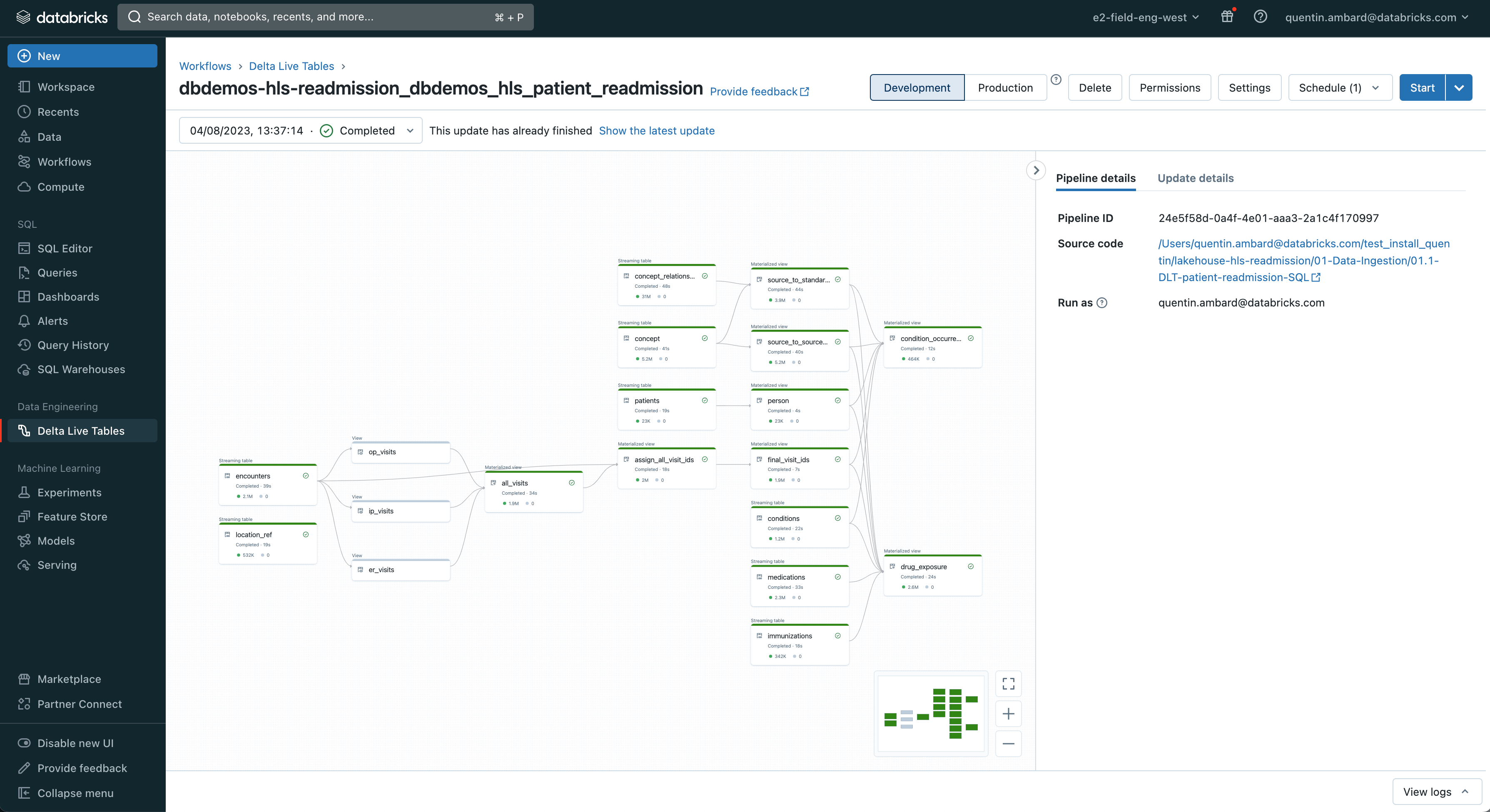Select Development pipeline mode
Viewport: 1490px width, 812px height.
(917, 87)
